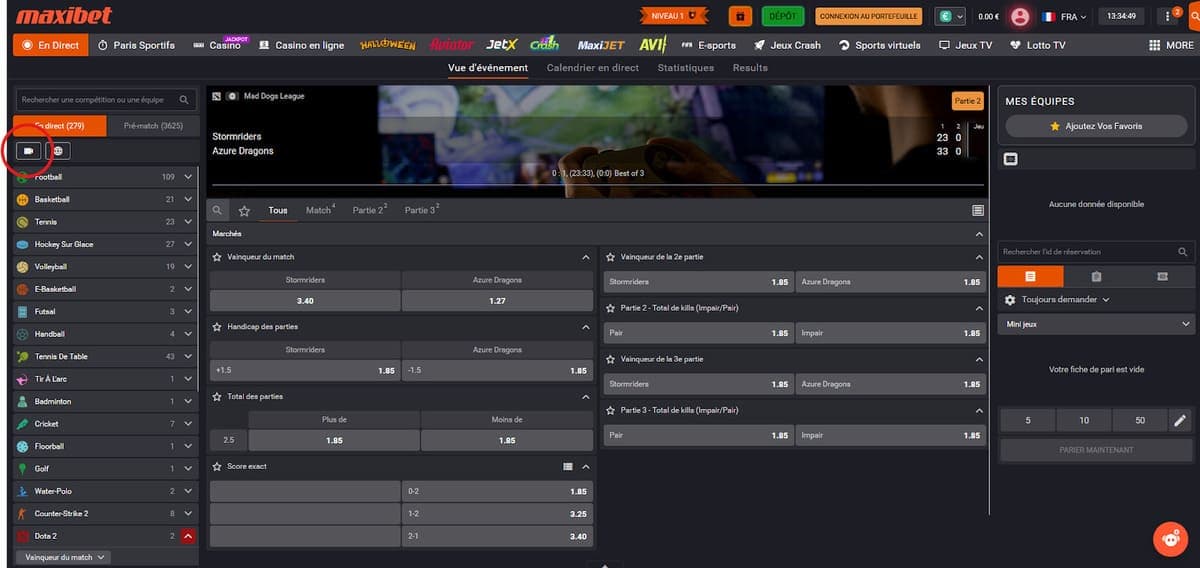
Task: Favorite Vainqueur de la 3e partie star
Action: [610, 359]
